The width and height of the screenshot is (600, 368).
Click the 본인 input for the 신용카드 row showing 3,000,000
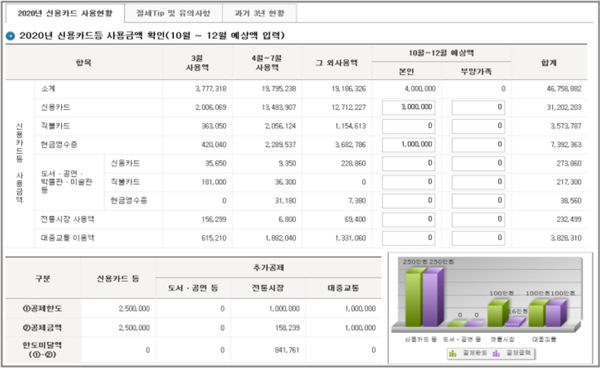408,107
